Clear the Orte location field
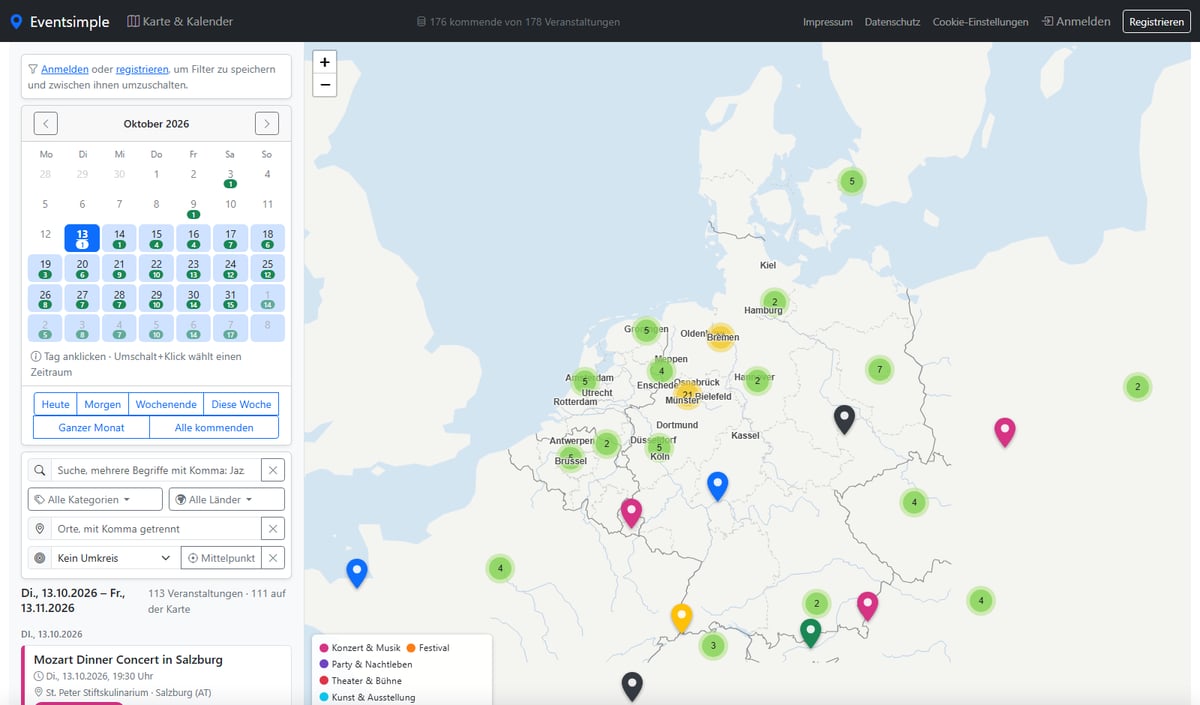 click(273, 529)
